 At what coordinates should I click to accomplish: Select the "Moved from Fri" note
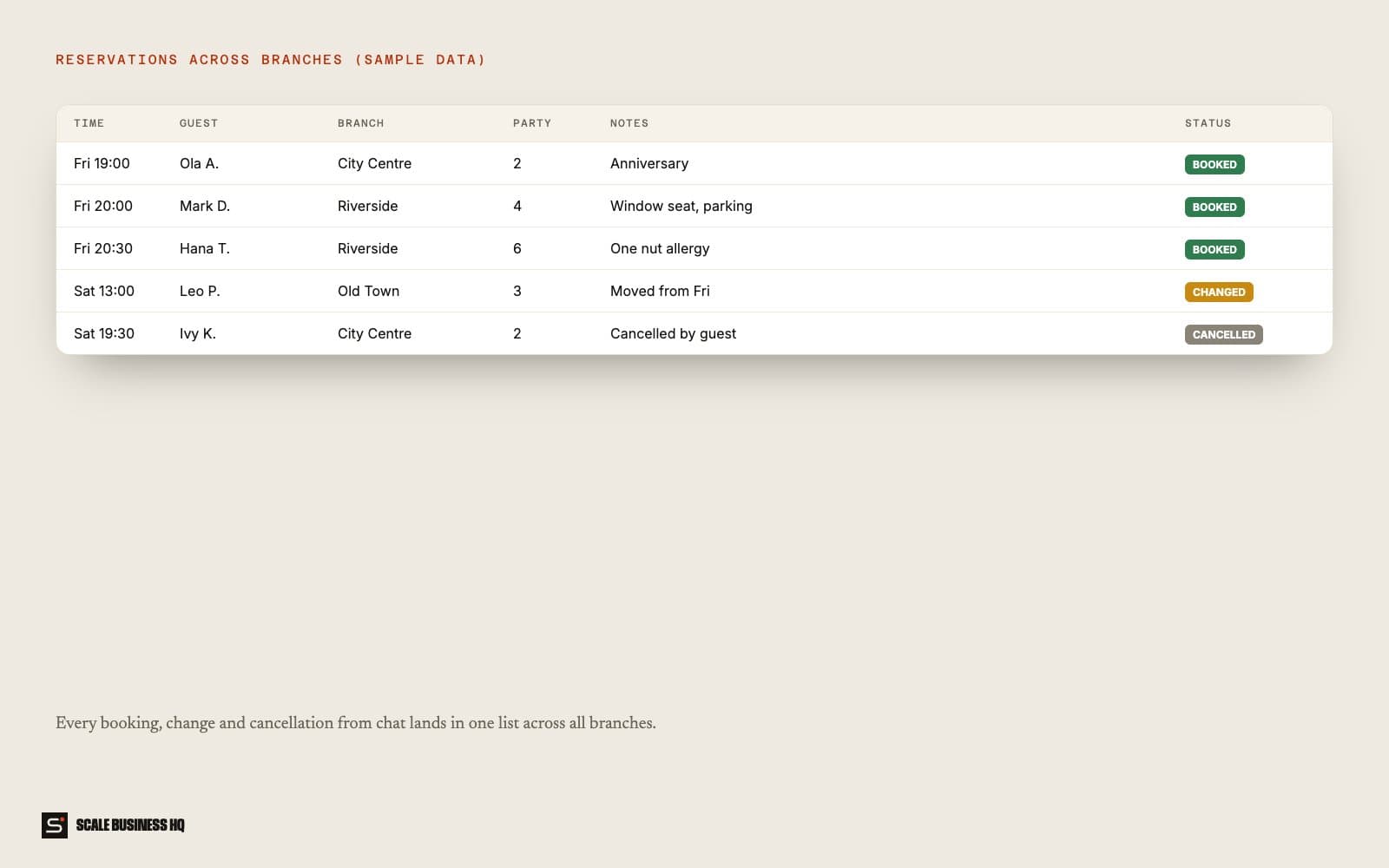[x=660, y=291]
